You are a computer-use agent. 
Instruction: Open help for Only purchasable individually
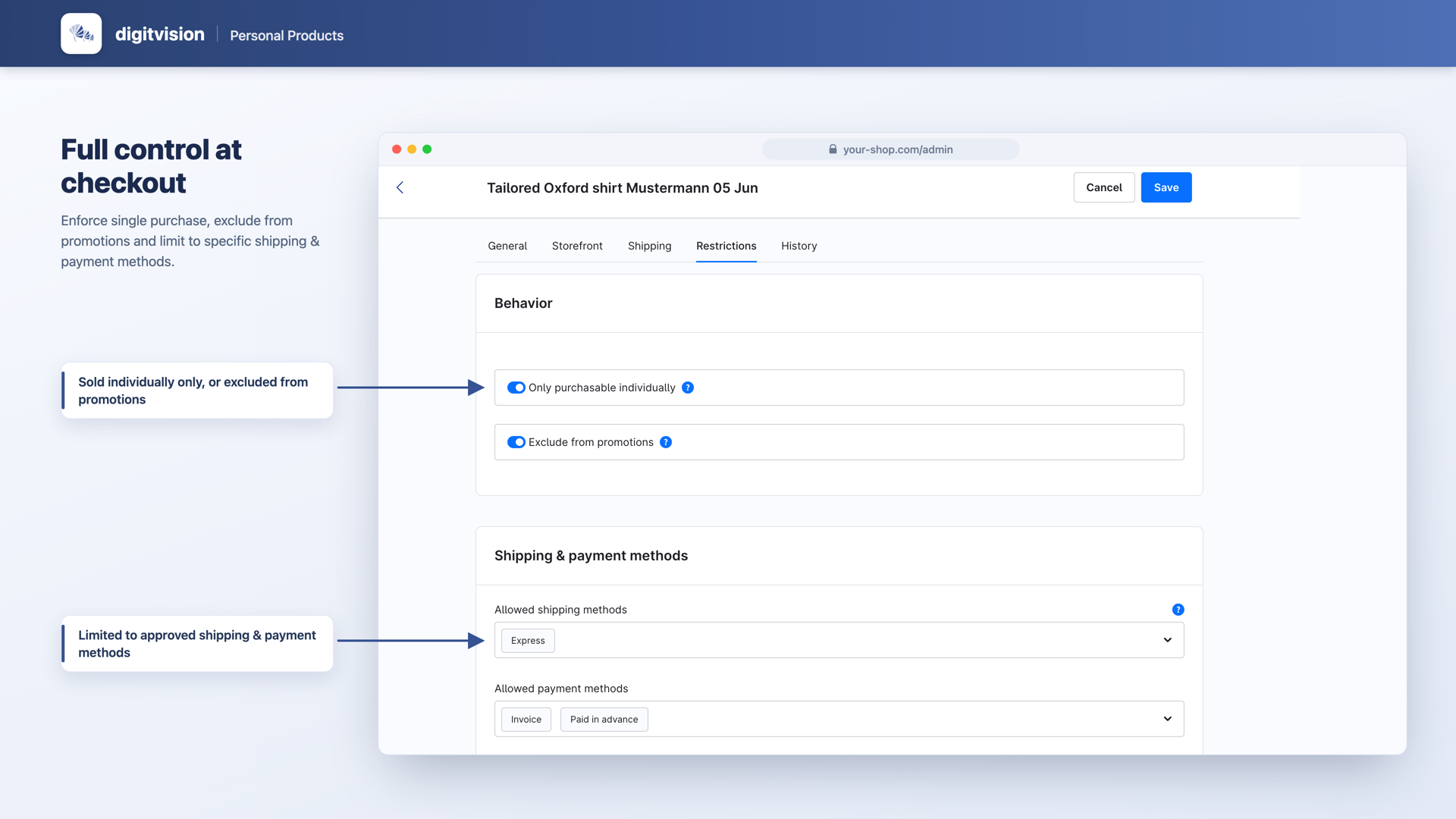(688, 388)
